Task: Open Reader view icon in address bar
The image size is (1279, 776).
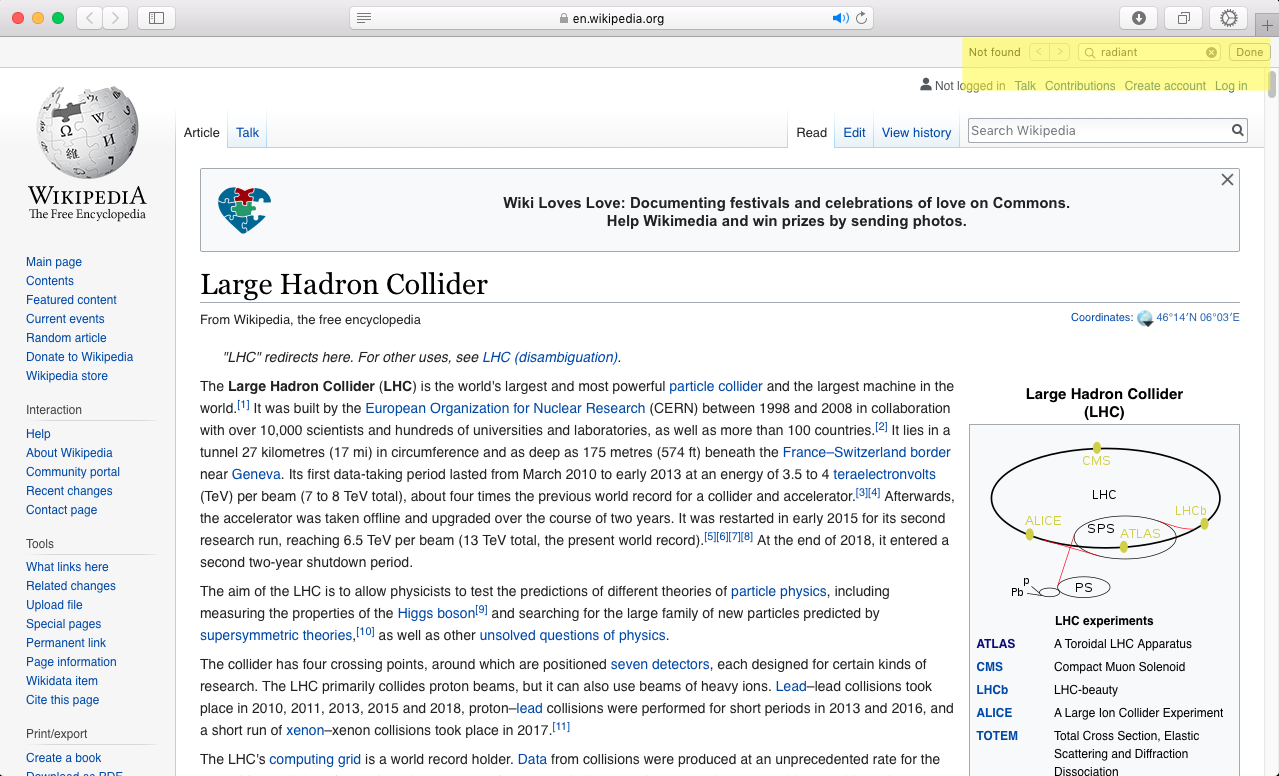Action: pyautogui.click(x=365, y=18)
